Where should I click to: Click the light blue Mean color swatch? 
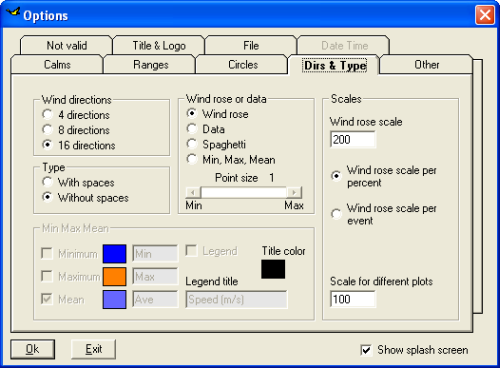pyautogui.click(x=115, y=299)
